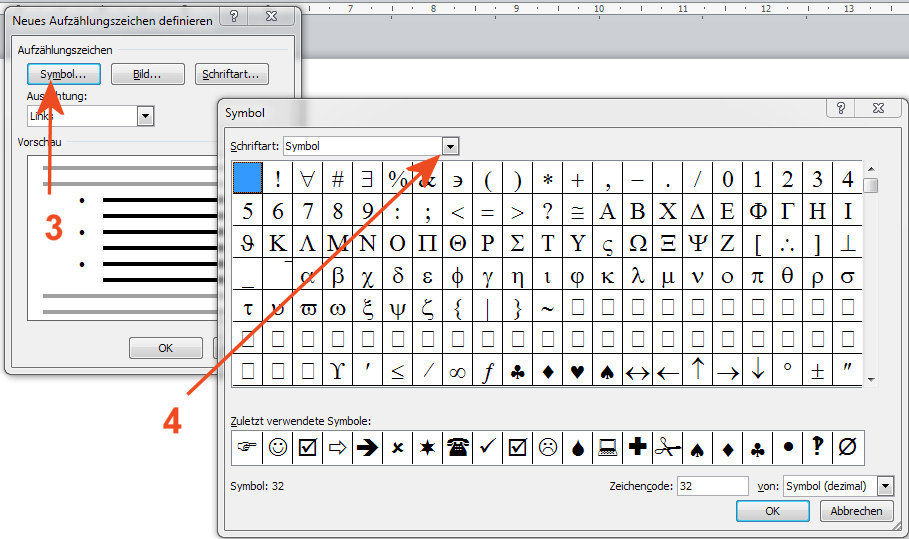This screenshot has width=909, height=539.
Task: Choose the telephone symbol in recent symbols
Action: (x=457, y=448)
